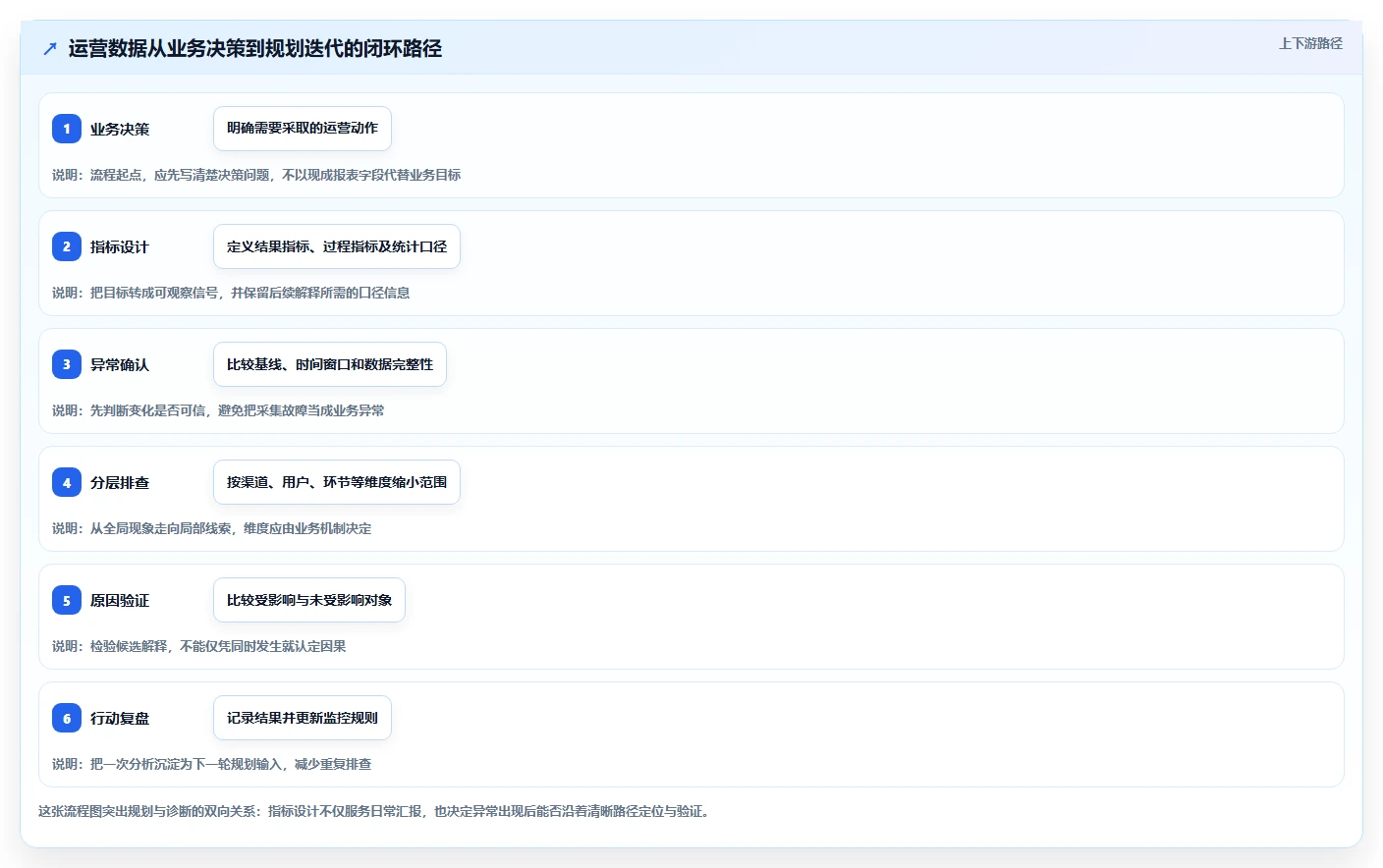Click the 行动复盘 step name

tap(120, 718)
